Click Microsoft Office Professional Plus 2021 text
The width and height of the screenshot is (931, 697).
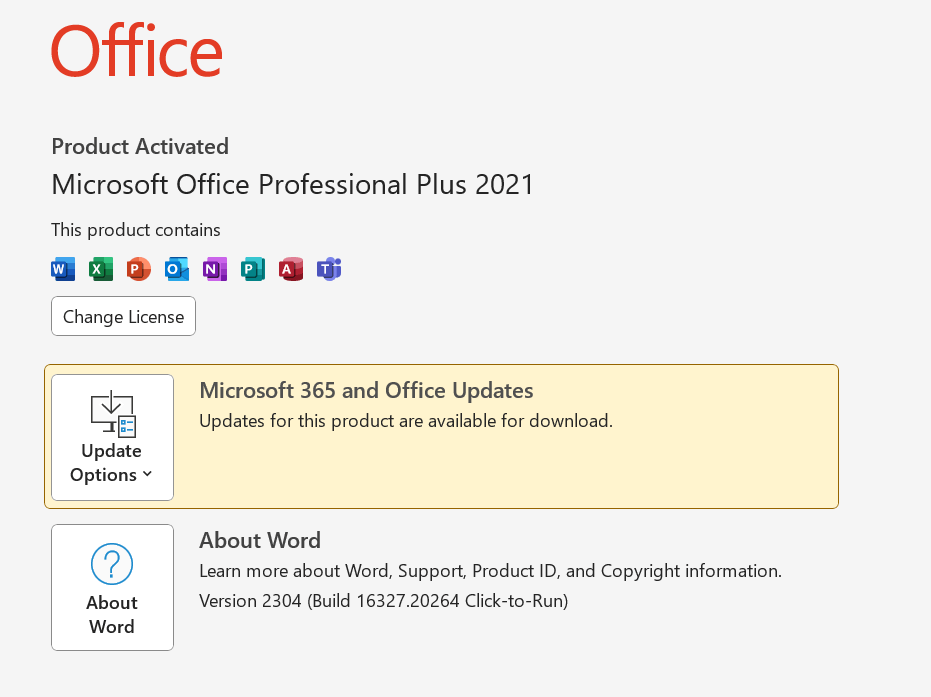coord(293,184)
